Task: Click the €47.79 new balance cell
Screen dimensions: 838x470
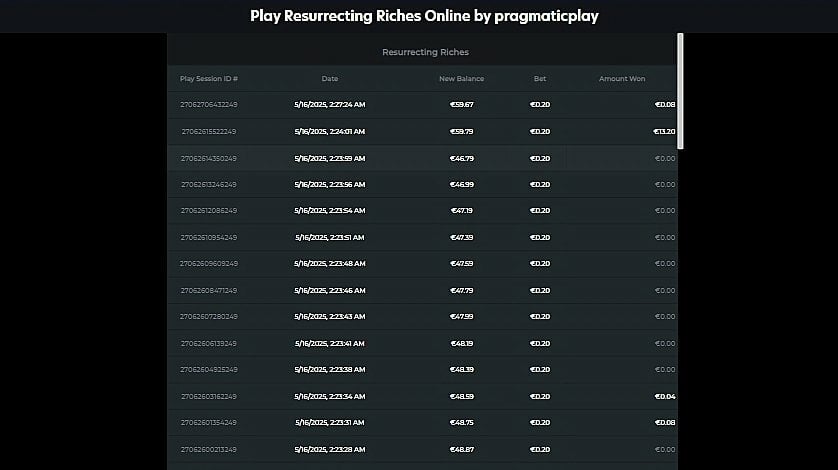Action: (x=461, y=290)
